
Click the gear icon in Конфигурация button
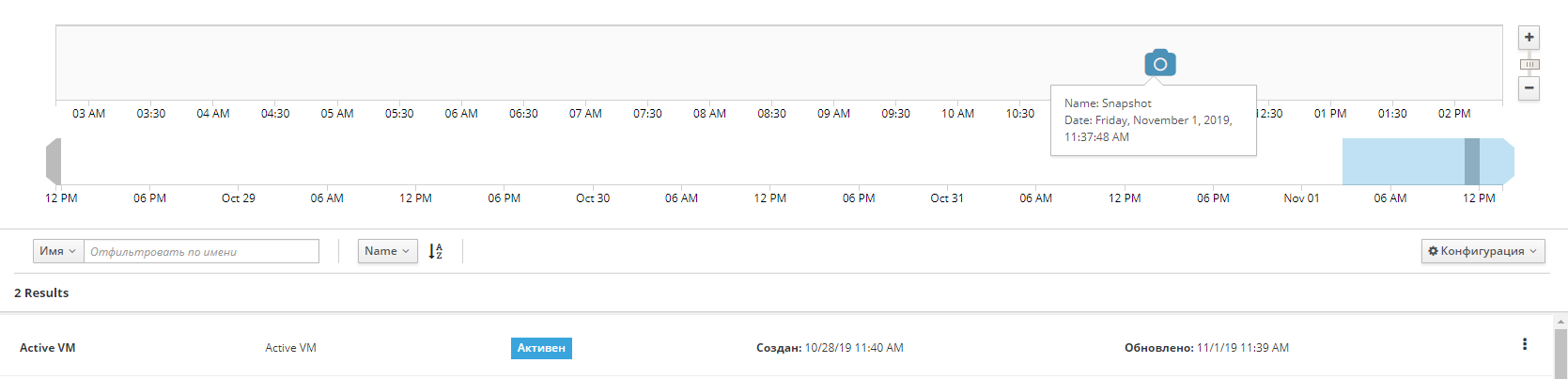point(1433,251)
